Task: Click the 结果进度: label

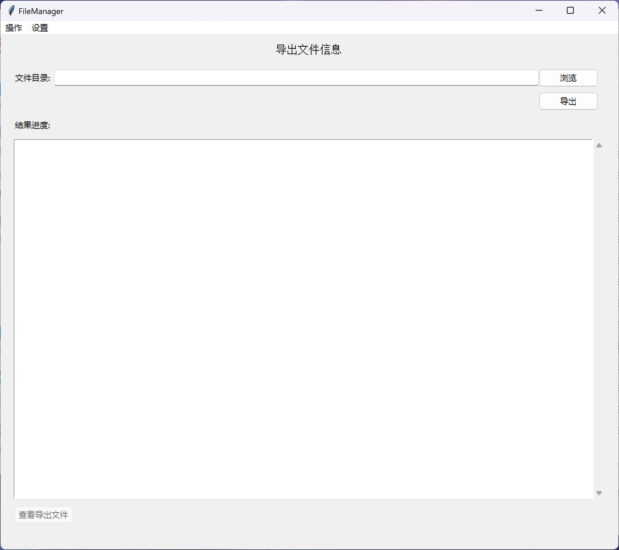Action: pos(32,125)
